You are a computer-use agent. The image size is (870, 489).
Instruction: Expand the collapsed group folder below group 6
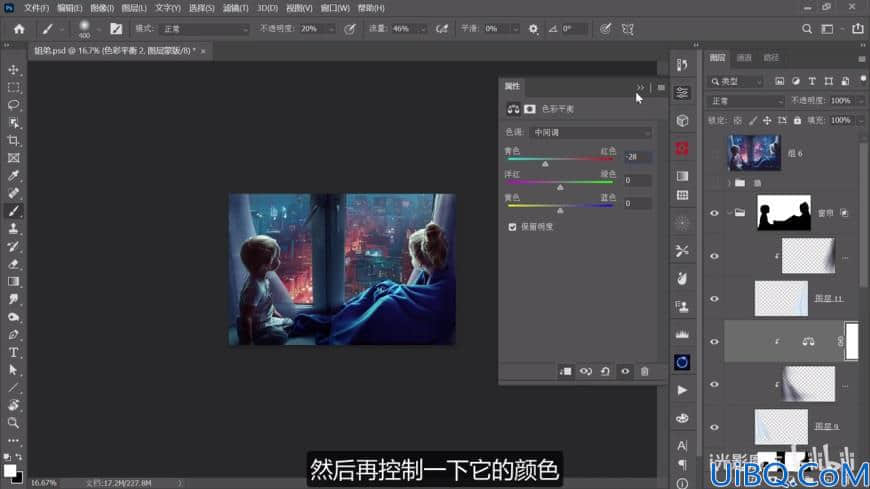click(729, 183)
